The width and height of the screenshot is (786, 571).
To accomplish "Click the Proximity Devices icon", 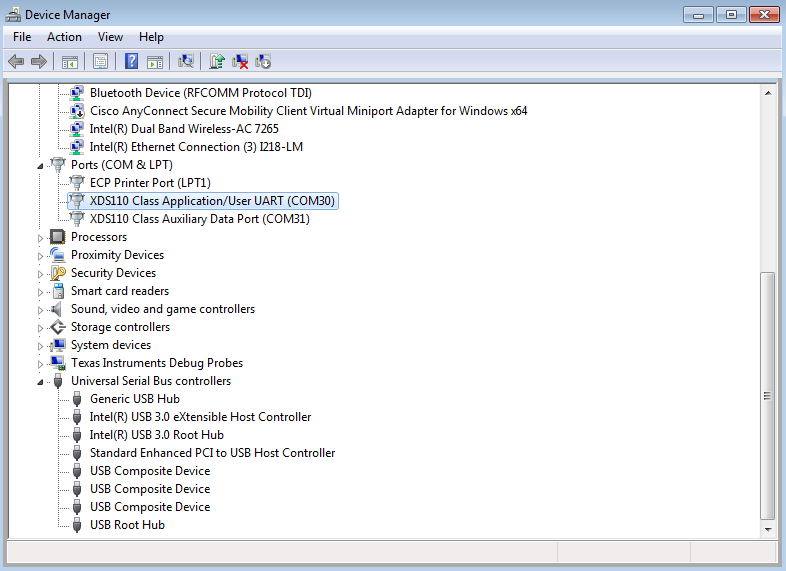I will pyautogui.click(x=58, y=255).
